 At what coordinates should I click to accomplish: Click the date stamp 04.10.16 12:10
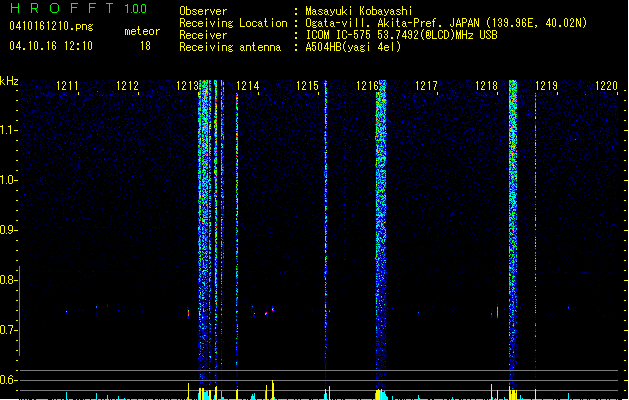tap(51, 46)
